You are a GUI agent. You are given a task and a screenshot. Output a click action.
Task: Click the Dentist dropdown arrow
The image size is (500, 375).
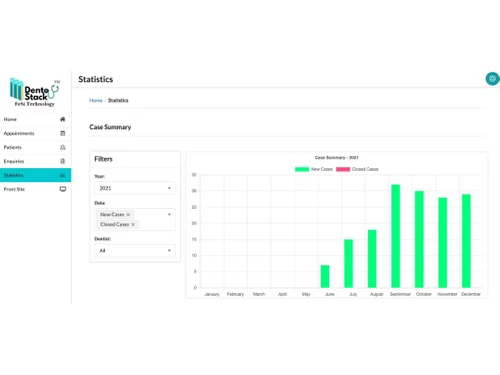pyautogui.click(x=169, y=251)
